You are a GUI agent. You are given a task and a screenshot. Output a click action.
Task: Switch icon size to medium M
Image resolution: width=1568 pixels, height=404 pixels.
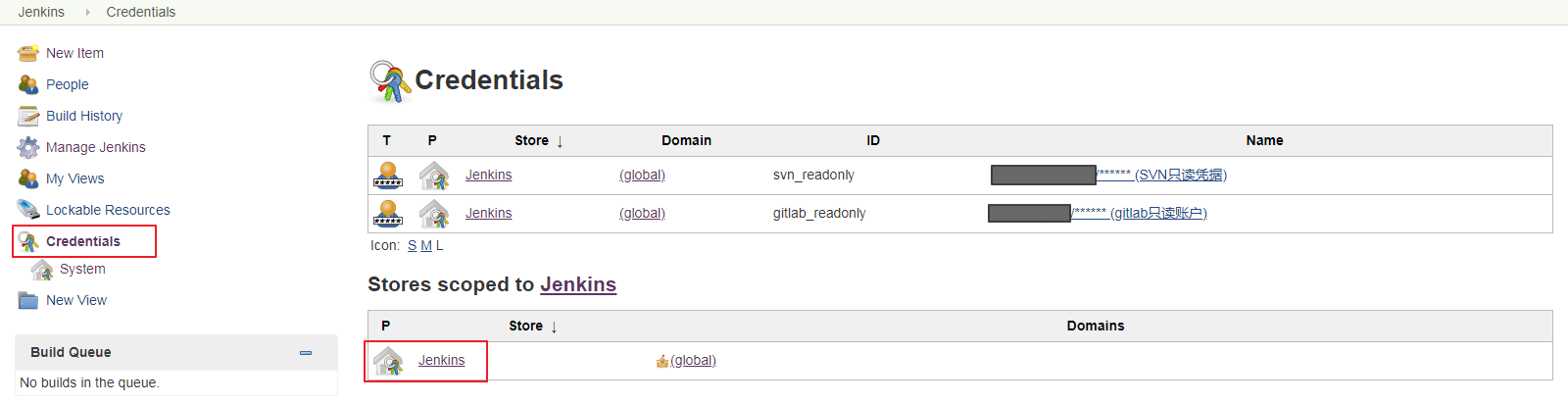tap(426, 245)
